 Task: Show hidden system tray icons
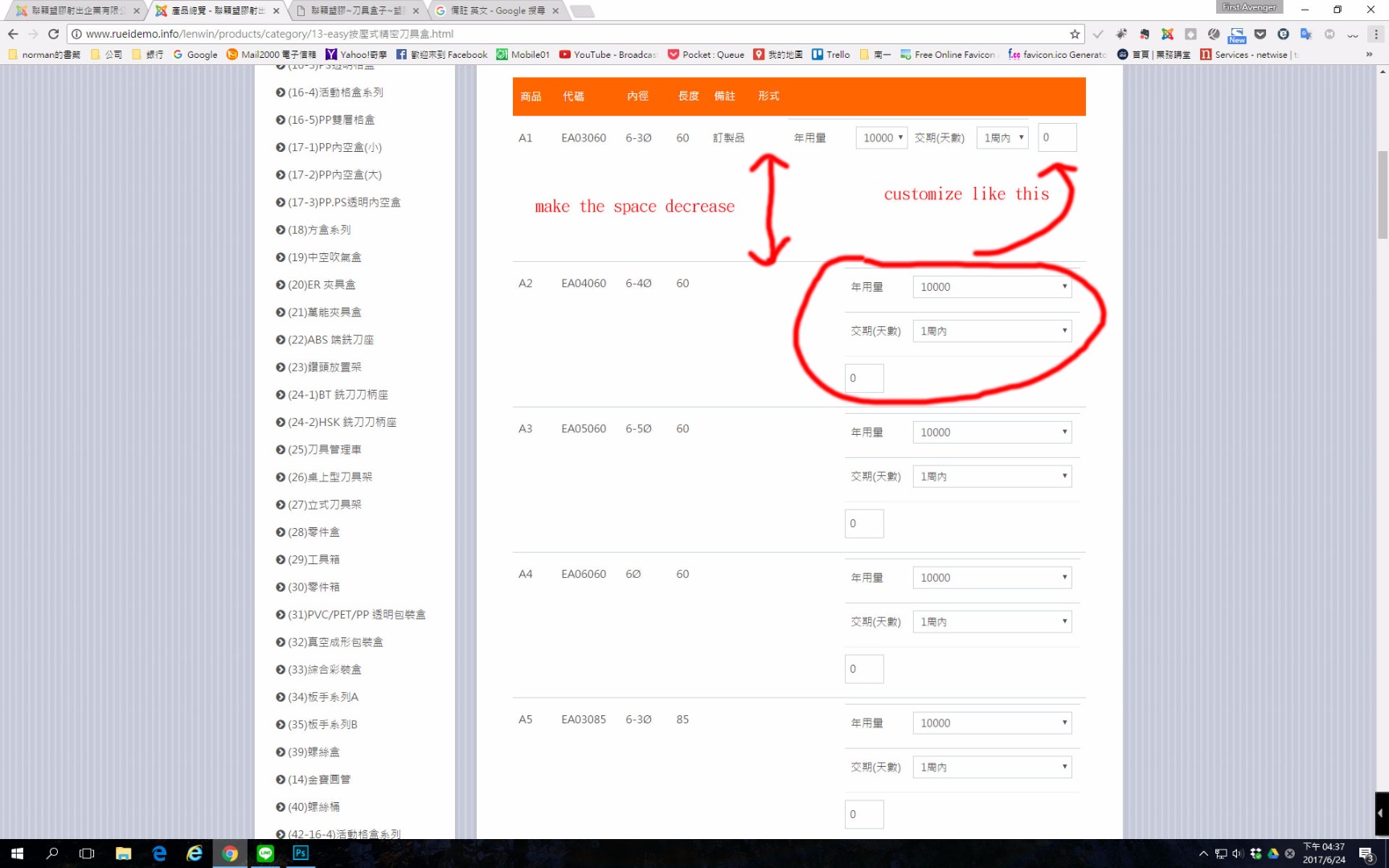tap(1203, 854)
